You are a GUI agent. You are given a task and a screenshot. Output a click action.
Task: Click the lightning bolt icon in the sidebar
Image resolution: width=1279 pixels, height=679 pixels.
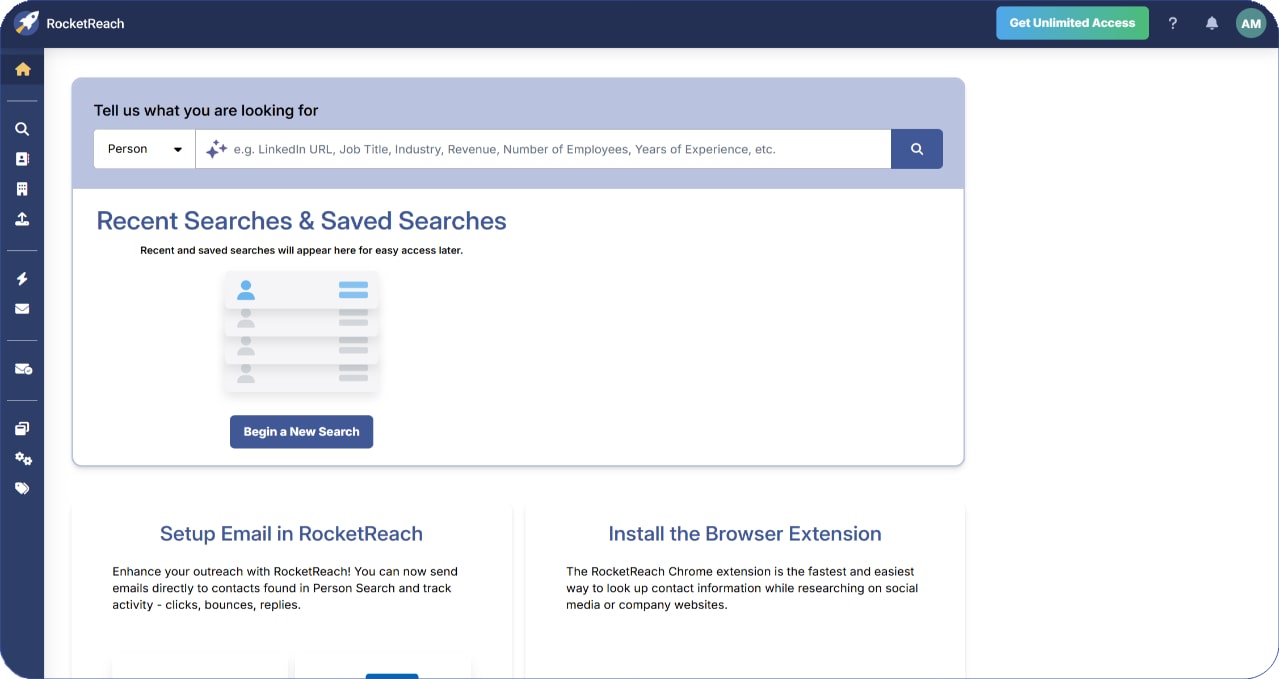click(22, 279)
